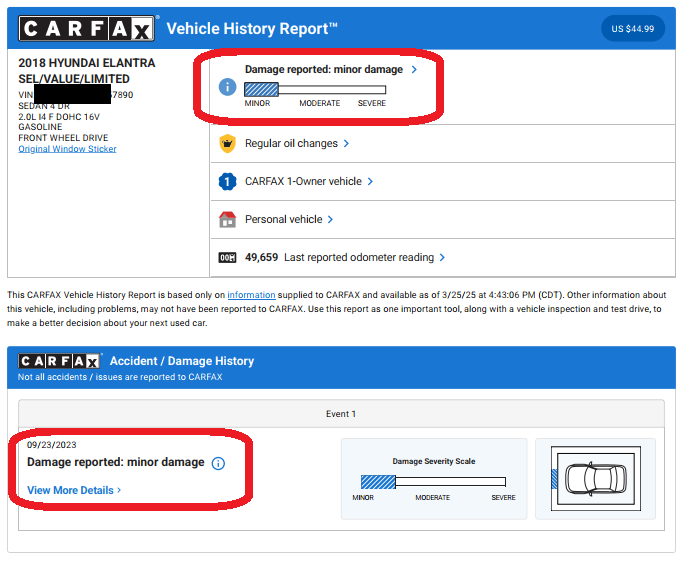Image resolution: width=688 pixels, height=562 pixels.
Task: Click the Vehicle History Report title
Action: (252, 29)
